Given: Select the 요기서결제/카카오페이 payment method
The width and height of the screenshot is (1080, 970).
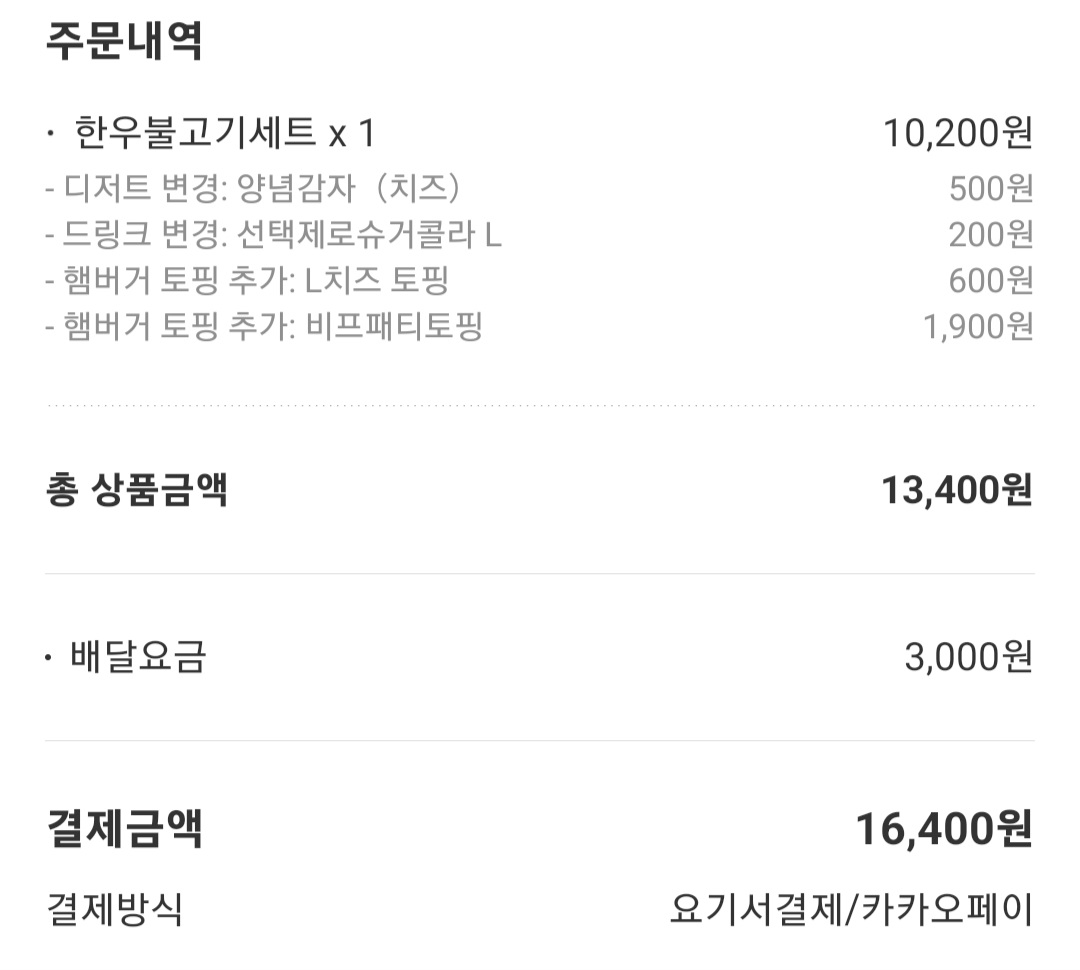Looking at the screenshot, I should [851, 909].
